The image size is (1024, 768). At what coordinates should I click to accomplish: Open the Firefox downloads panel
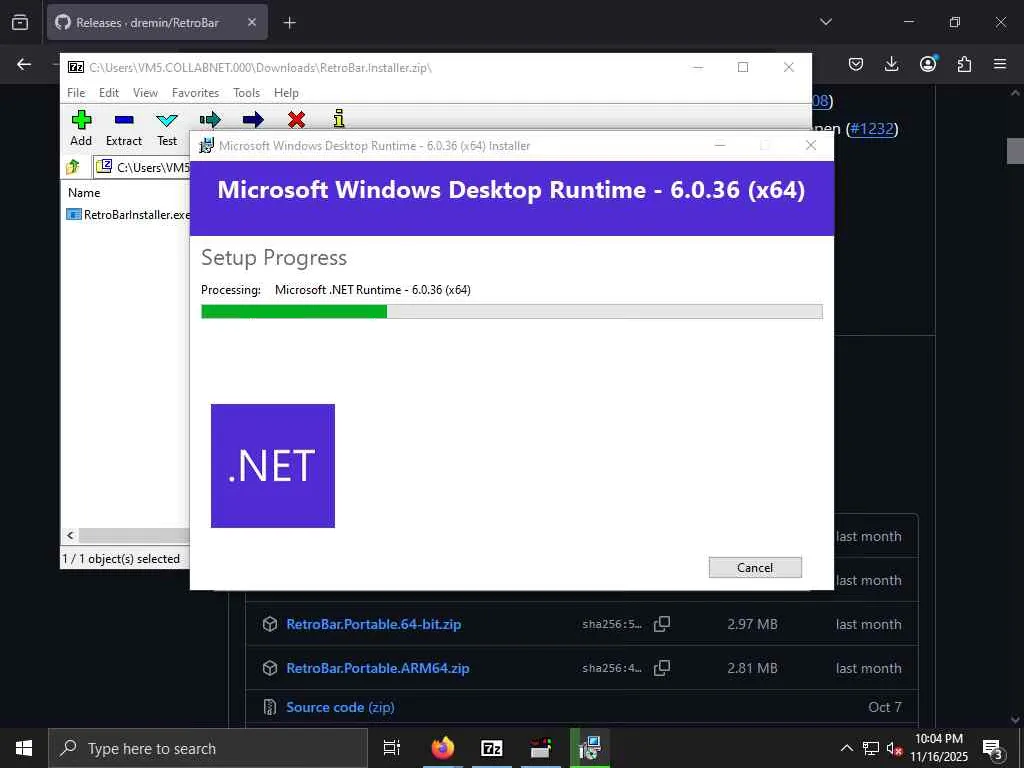pos(891,64)
